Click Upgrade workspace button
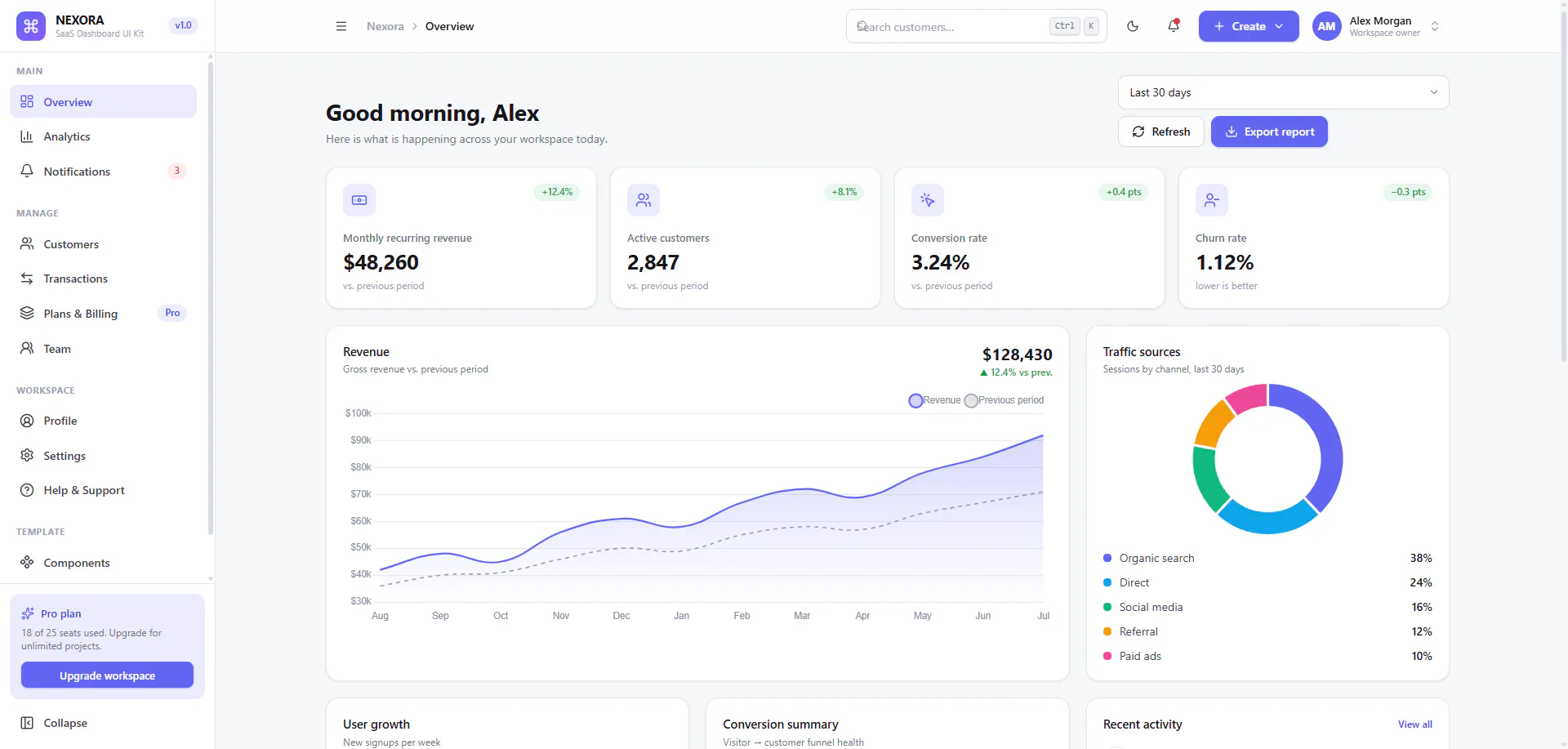 pos(107,675)
